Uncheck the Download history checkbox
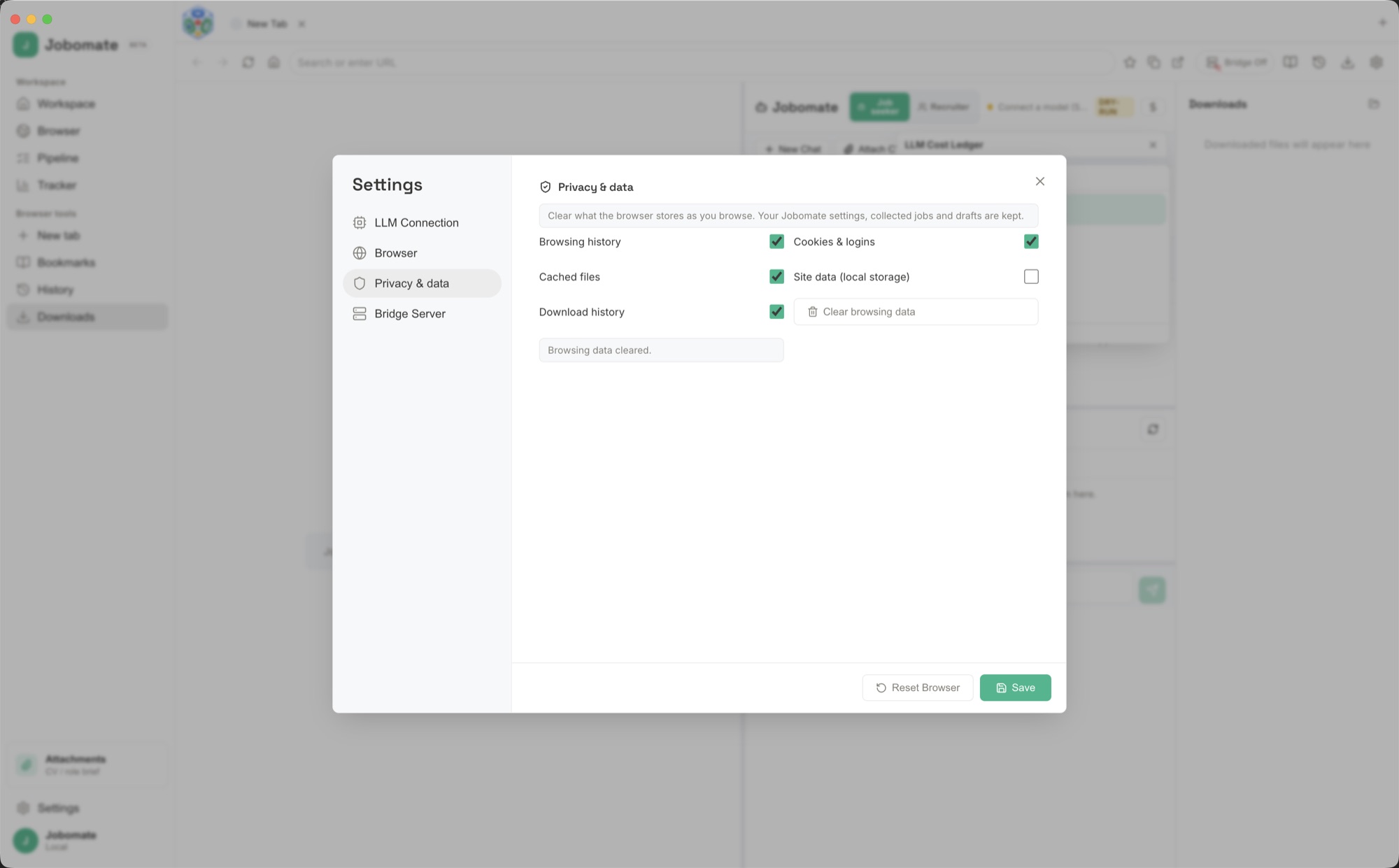Viewport: 1399px width, 868px height. [776, 312]
